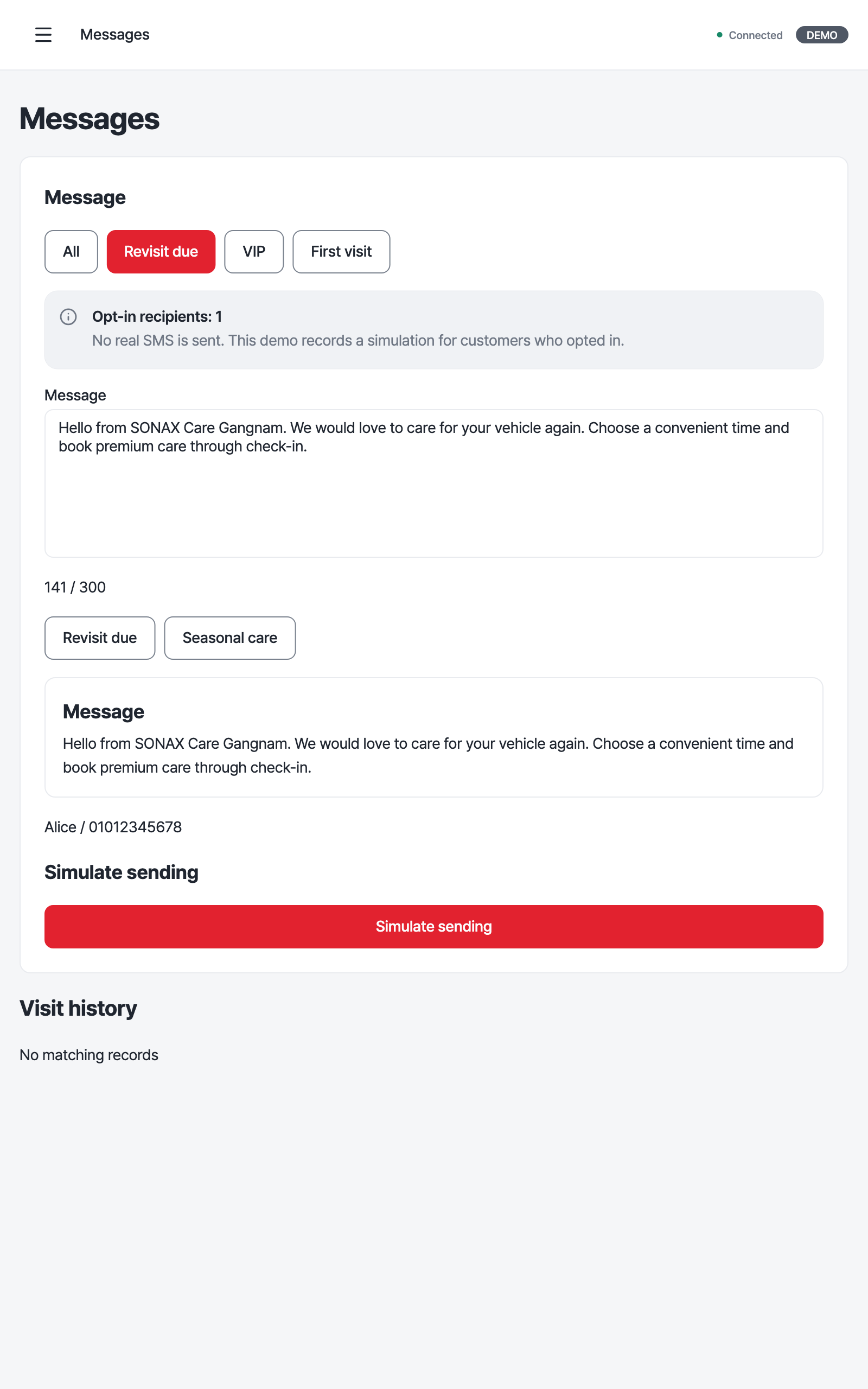This screenshot has height=1389, width=868.
Task: Choose the First visit audience filter
Action: [341, 251]
